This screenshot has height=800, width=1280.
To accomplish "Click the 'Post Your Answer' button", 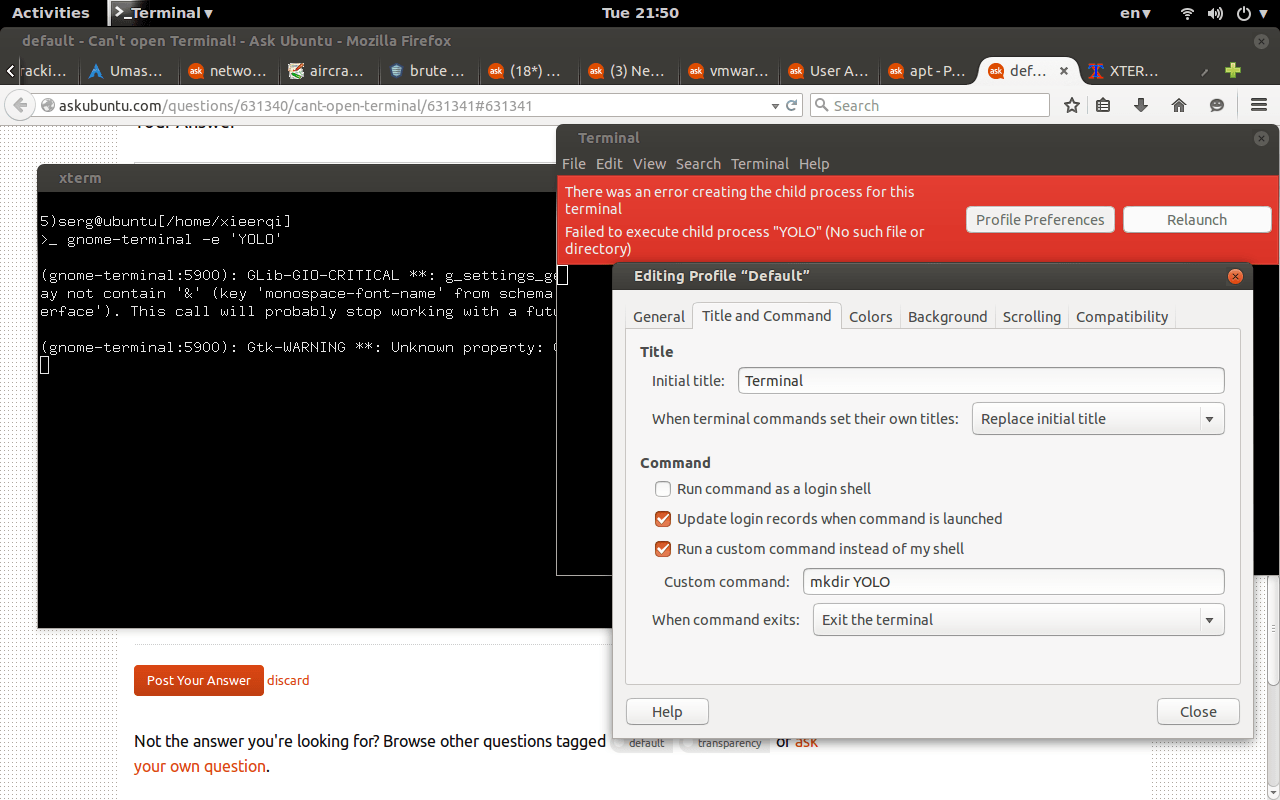I will coord(199,680).
